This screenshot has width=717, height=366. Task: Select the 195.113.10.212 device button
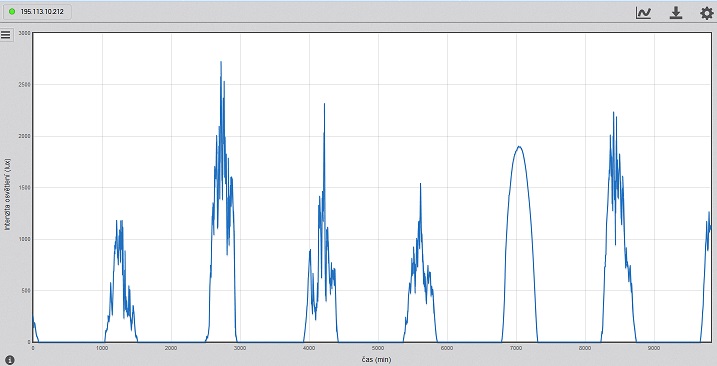(x=37, y=11)
